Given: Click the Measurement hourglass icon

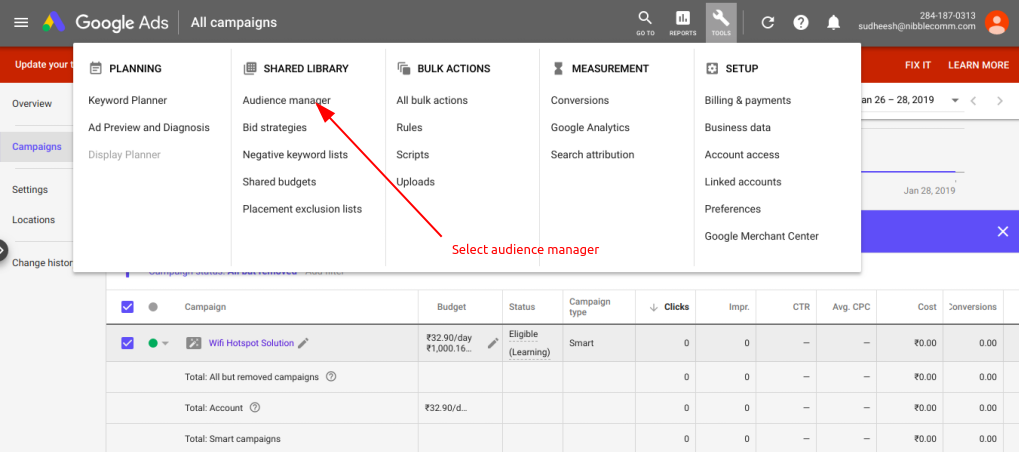Looking at the screenshot, I should point(558,68).
